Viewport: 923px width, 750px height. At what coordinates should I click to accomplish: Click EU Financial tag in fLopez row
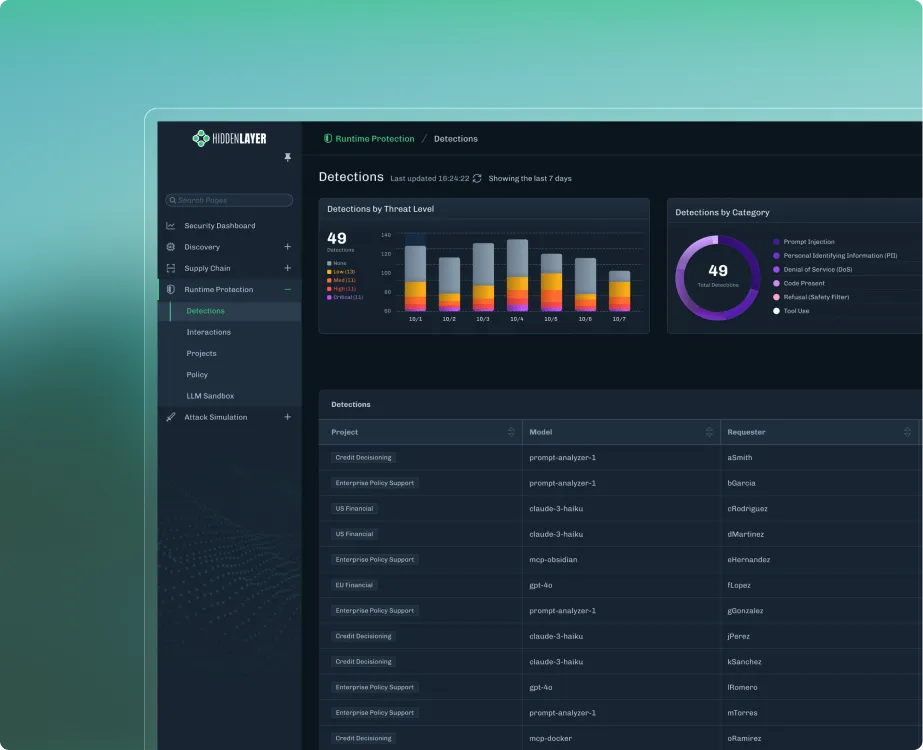point(354,585)
